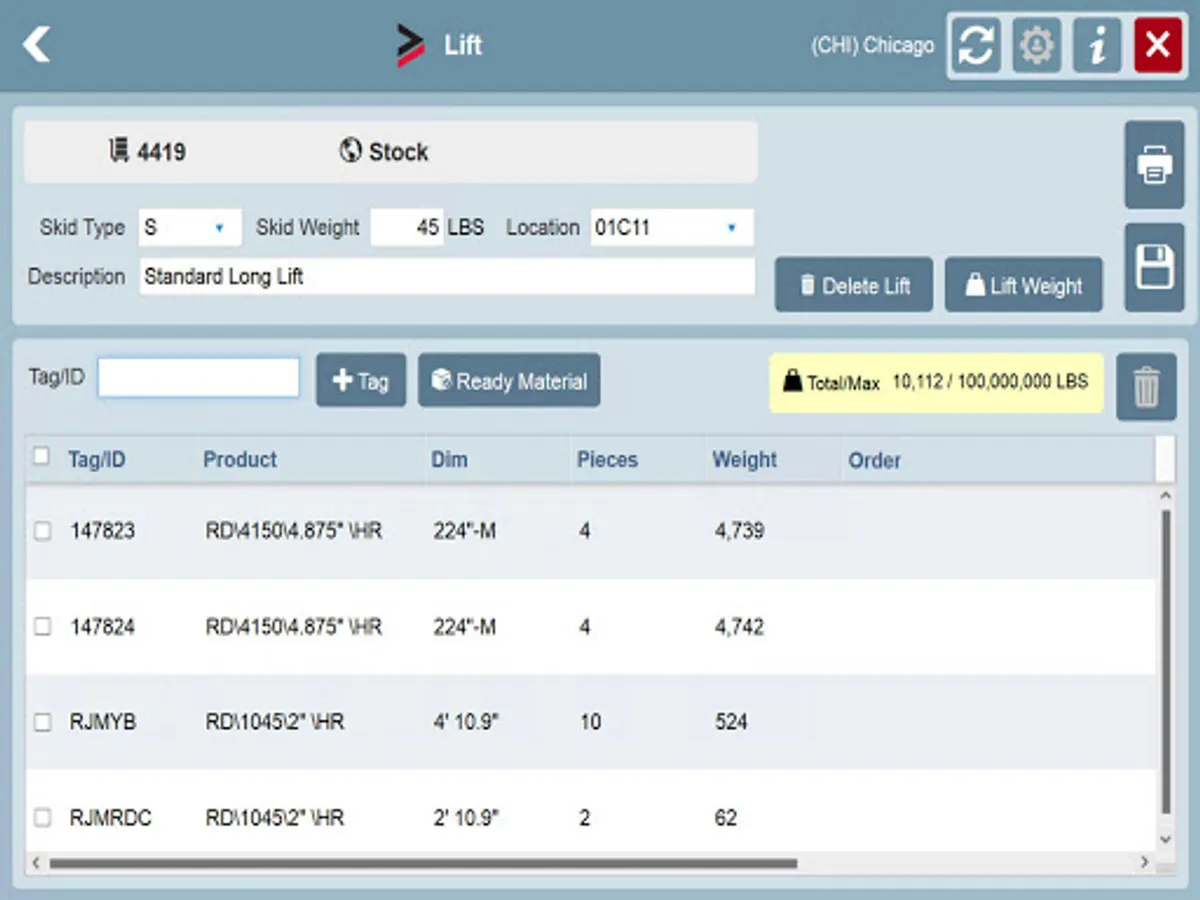Add tag with the + Tag button
This screenshot has height=900, width=1200.
click(x=361, y=380)
